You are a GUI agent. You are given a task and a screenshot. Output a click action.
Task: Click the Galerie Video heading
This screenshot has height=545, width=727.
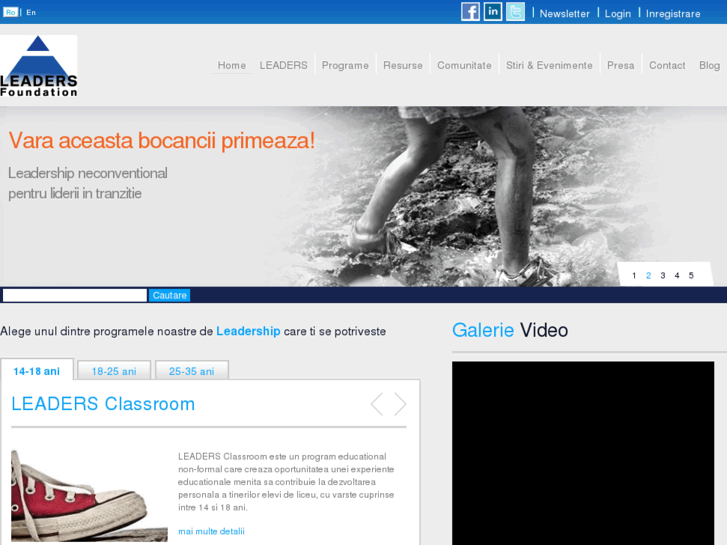click(510, 330)
